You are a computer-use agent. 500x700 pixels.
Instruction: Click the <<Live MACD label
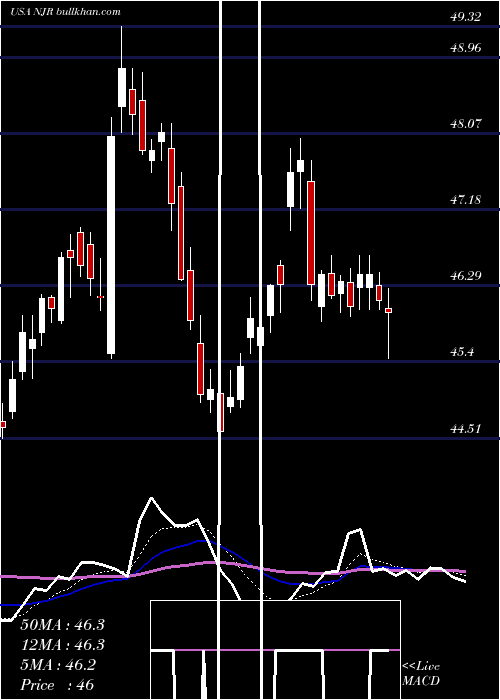tap(421, 673)
